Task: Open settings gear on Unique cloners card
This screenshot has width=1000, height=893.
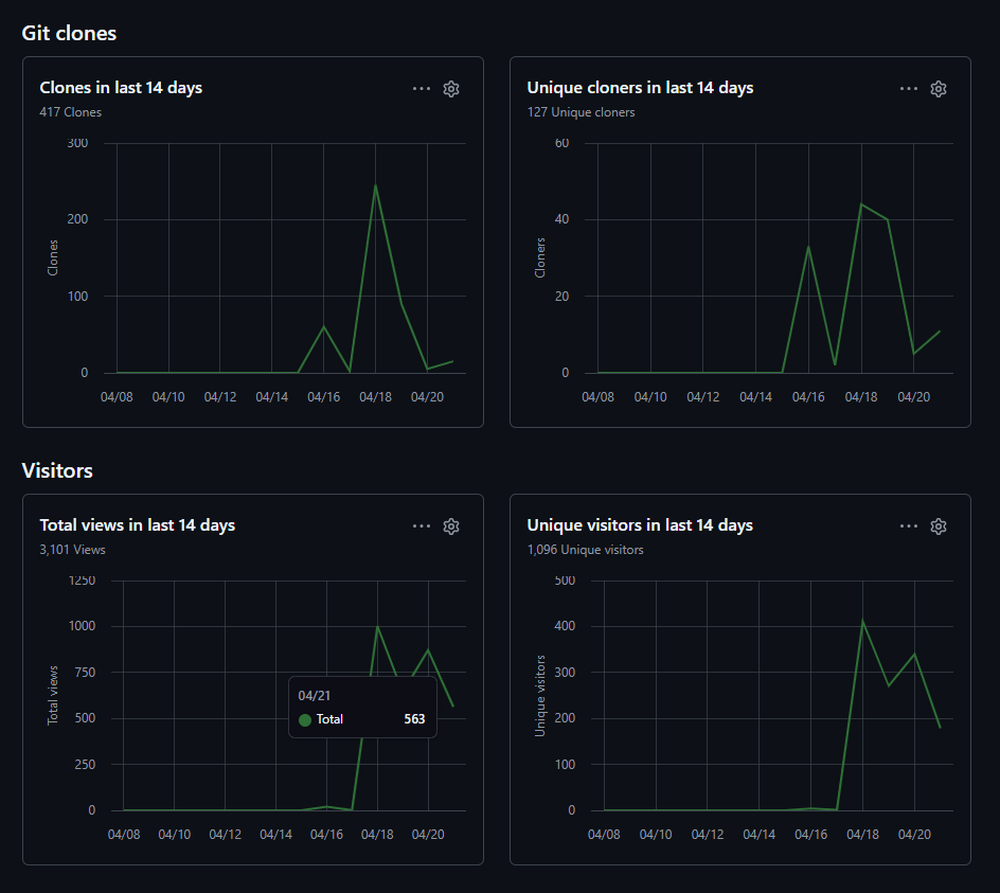Action: tap(938, 89)
